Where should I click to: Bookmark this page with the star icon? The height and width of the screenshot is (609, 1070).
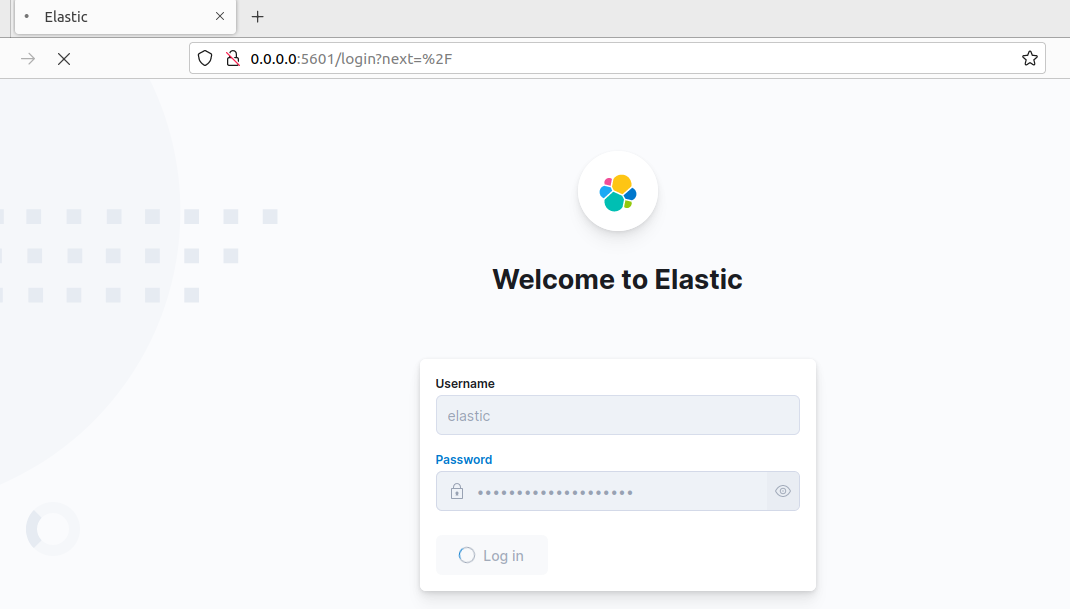click(x=1030, y=59)
